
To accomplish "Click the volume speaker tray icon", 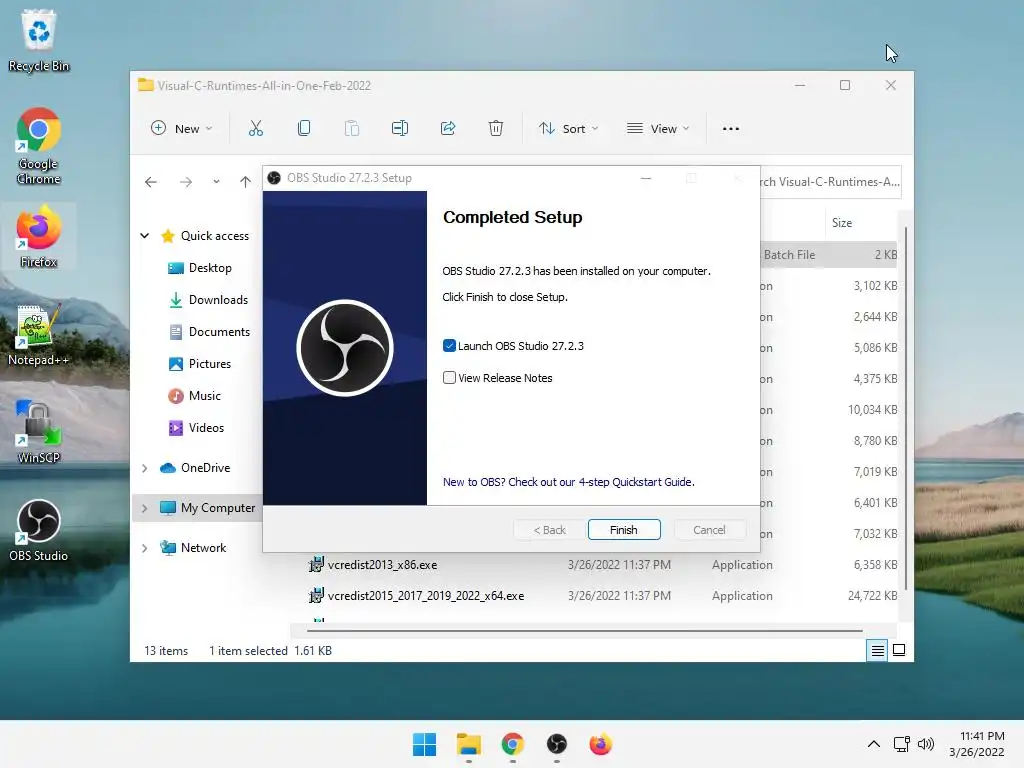I will point(925,744).
